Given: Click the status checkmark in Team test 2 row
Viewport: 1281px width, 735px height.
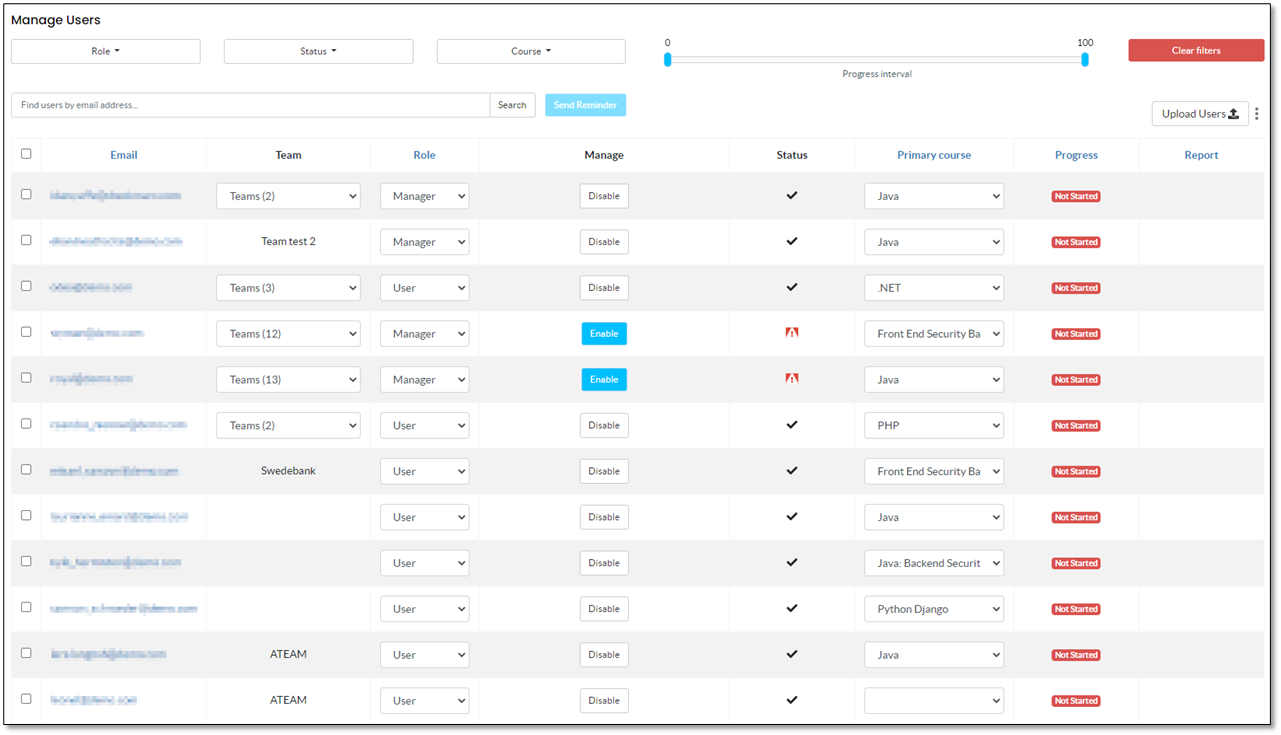Looking at the screenshot, I should (x=792, y=242).
